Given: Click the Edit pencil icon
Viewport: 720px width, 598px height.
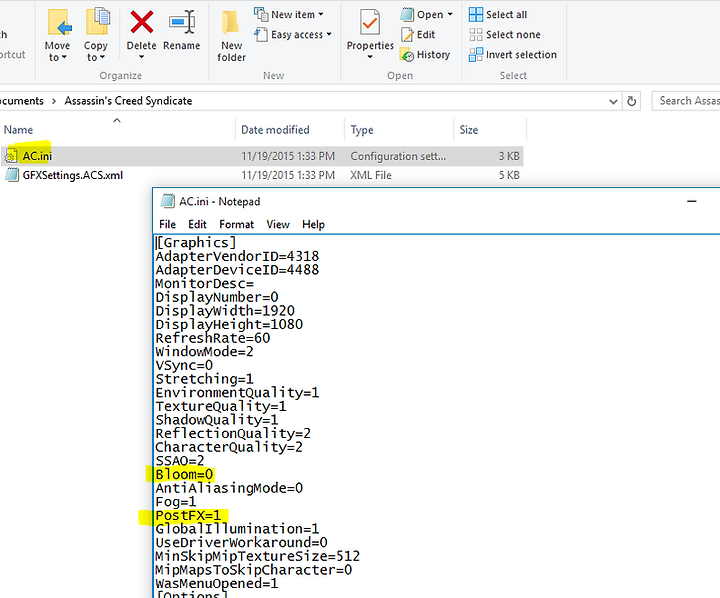Looking at the screenshot, I should point(407,34).
